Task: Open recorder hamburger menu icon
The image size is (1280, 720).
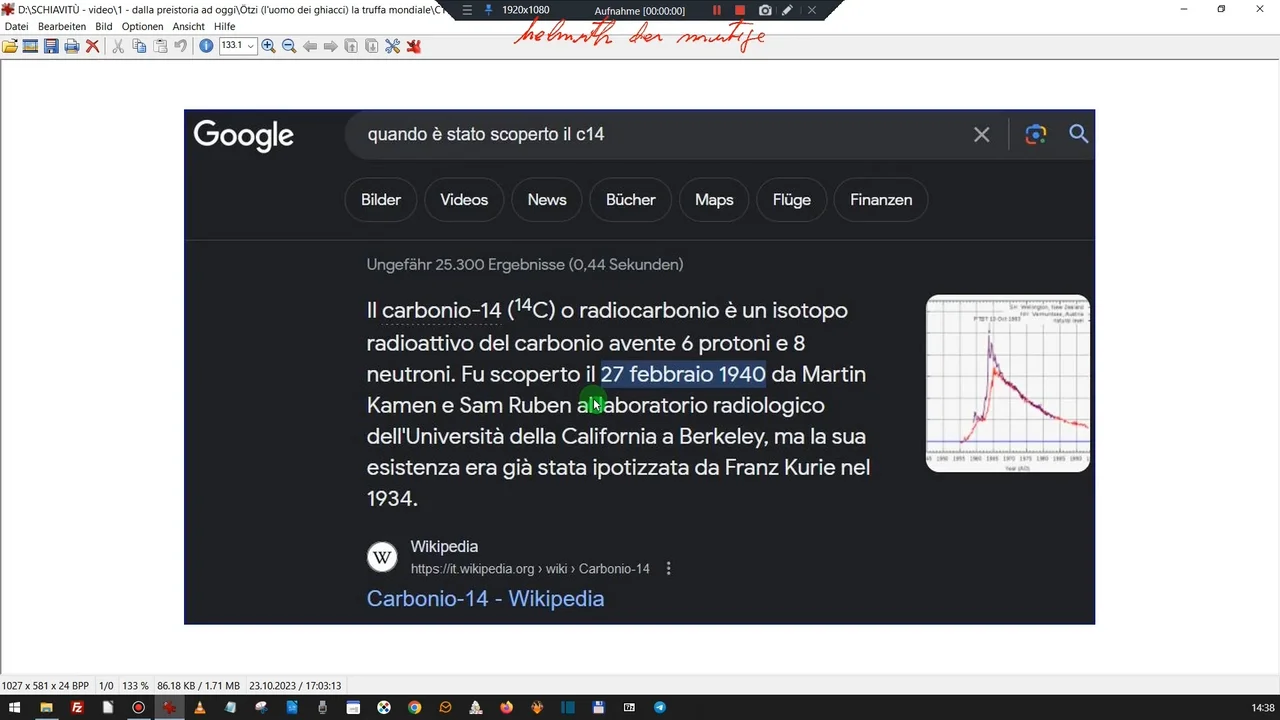Action: [466, 10]
